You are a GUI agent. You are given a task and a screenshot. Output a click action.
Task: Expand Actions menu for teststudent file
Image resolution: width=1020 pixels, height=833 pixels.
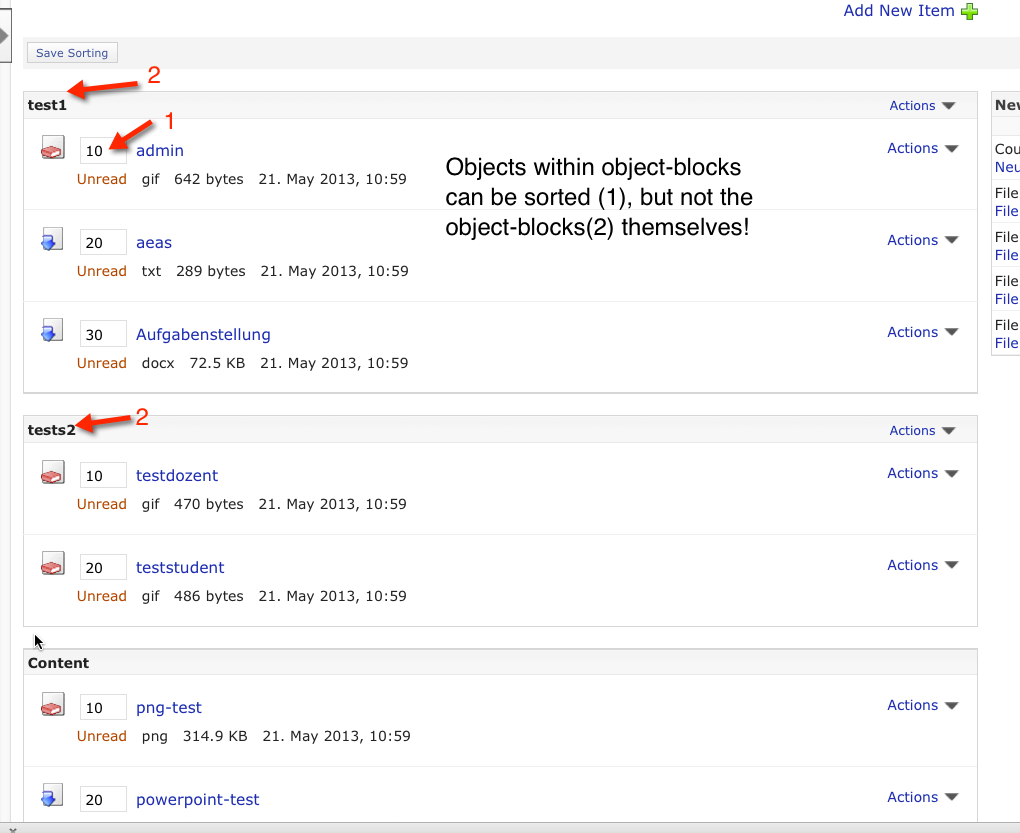(922, 565)
